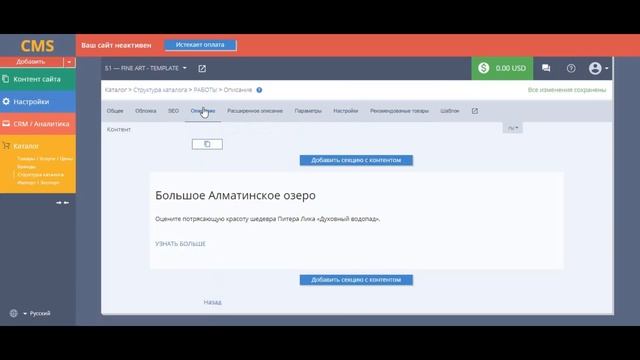Open the Контент сайта section
This screenshot has width=640, height=360.
38,79
